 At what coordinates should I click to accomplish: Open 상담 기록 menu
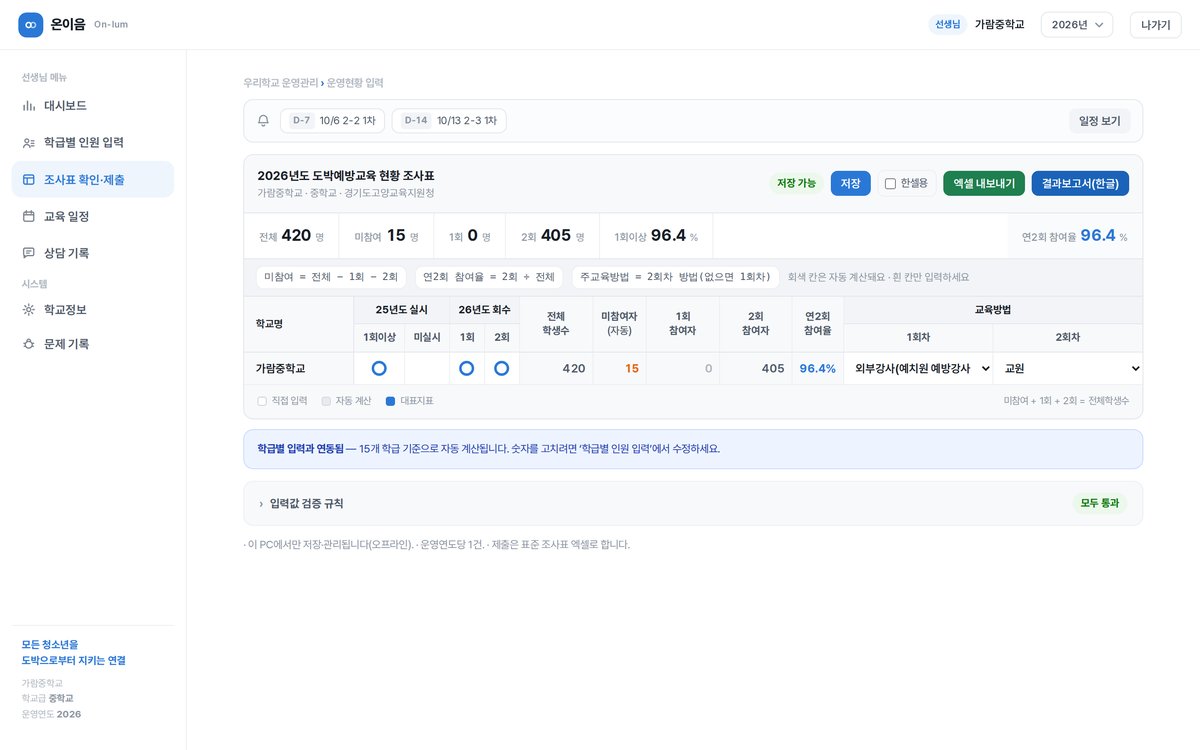[93, 253]
